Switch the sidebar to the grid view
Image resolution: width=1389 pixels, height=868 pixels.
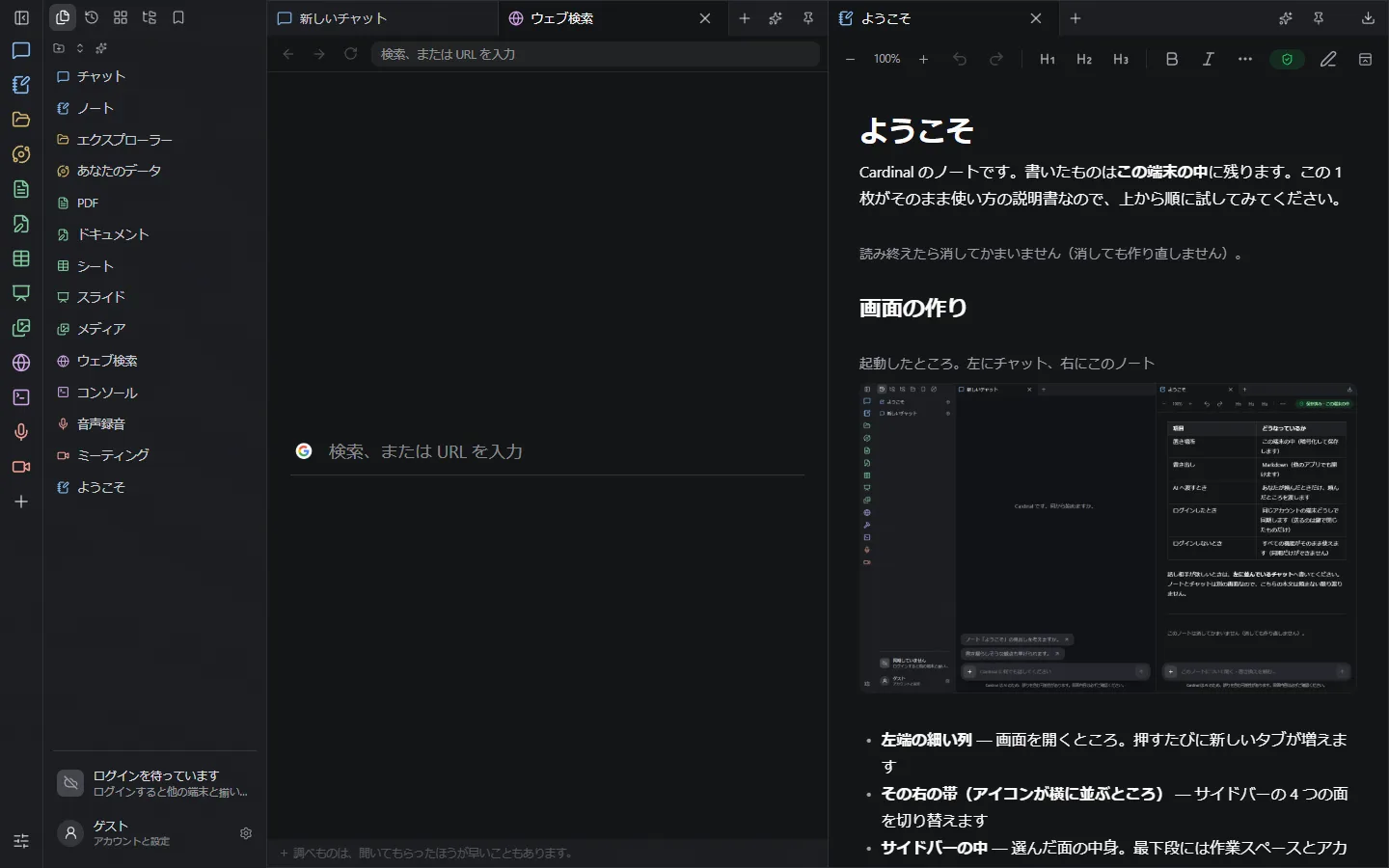point(121,17)
